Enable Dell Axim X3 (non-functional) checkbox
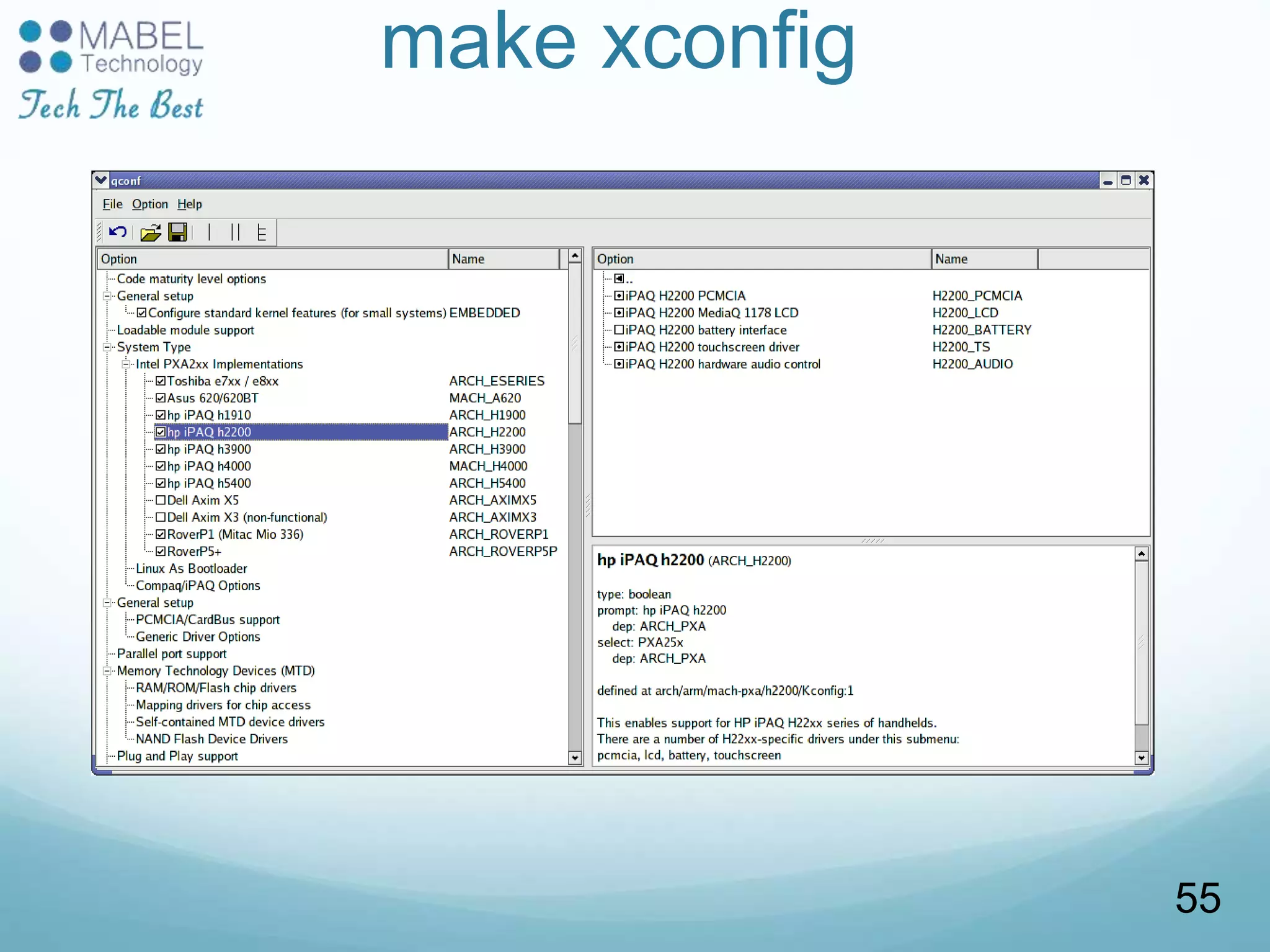The width and height of the screenshot is (1270, 952). 161,518
